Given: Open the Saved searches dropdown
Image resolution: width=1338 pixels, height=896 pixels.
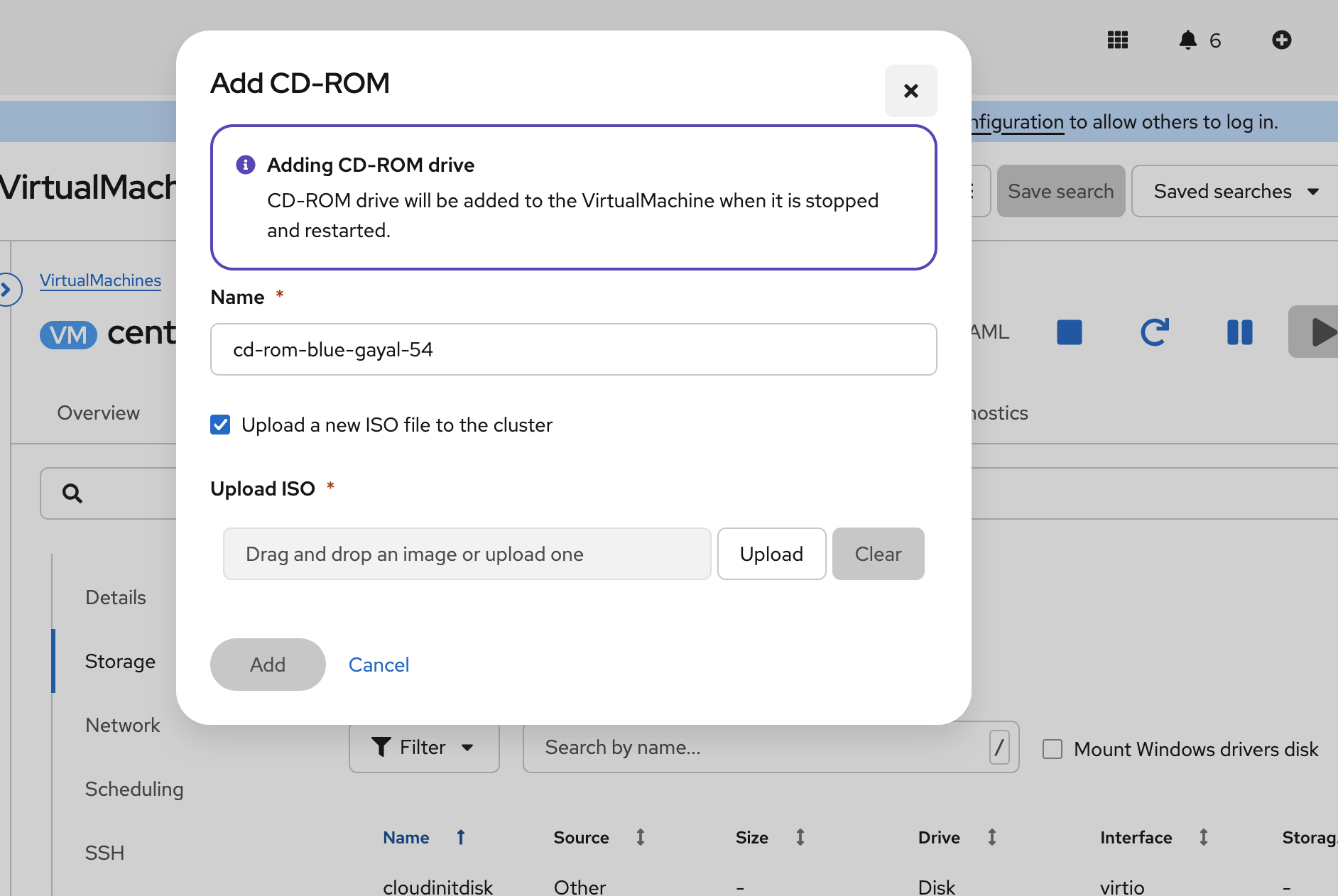Looking at the screenshot, I should (1235, 192).
